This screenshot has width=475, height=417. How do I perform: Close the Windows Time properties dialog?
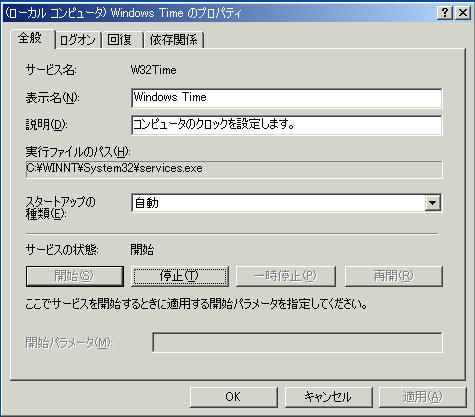tap(463, 13)
